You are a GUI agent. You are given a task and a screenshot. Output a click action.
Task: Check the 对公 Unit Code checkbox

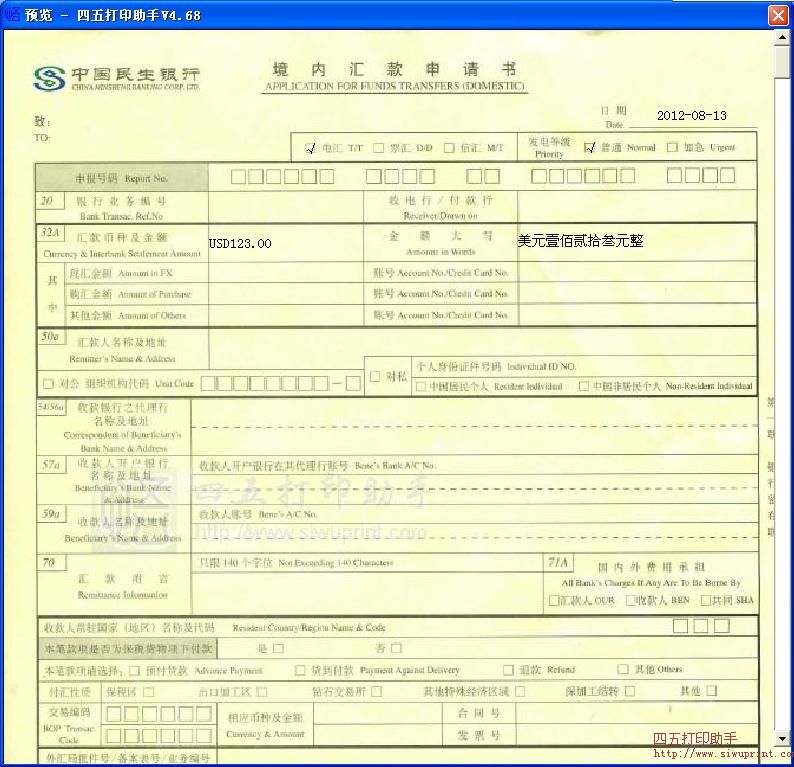coord(48,384)
